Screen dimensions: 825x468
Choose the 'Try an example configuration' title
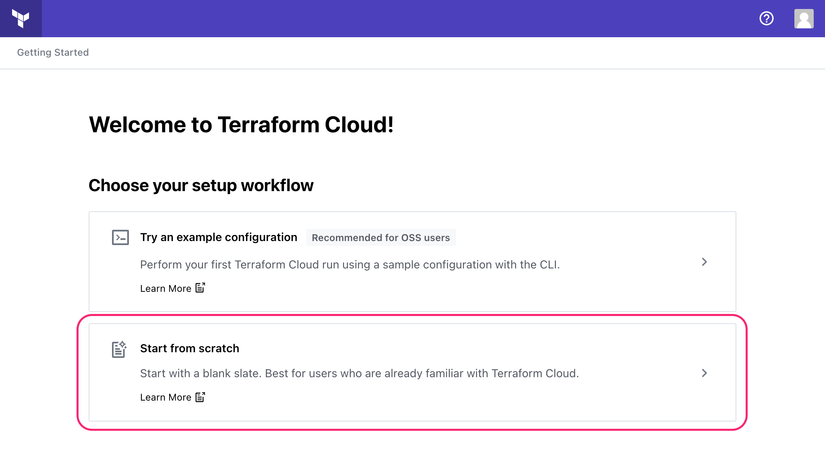[x=218, y=238]
